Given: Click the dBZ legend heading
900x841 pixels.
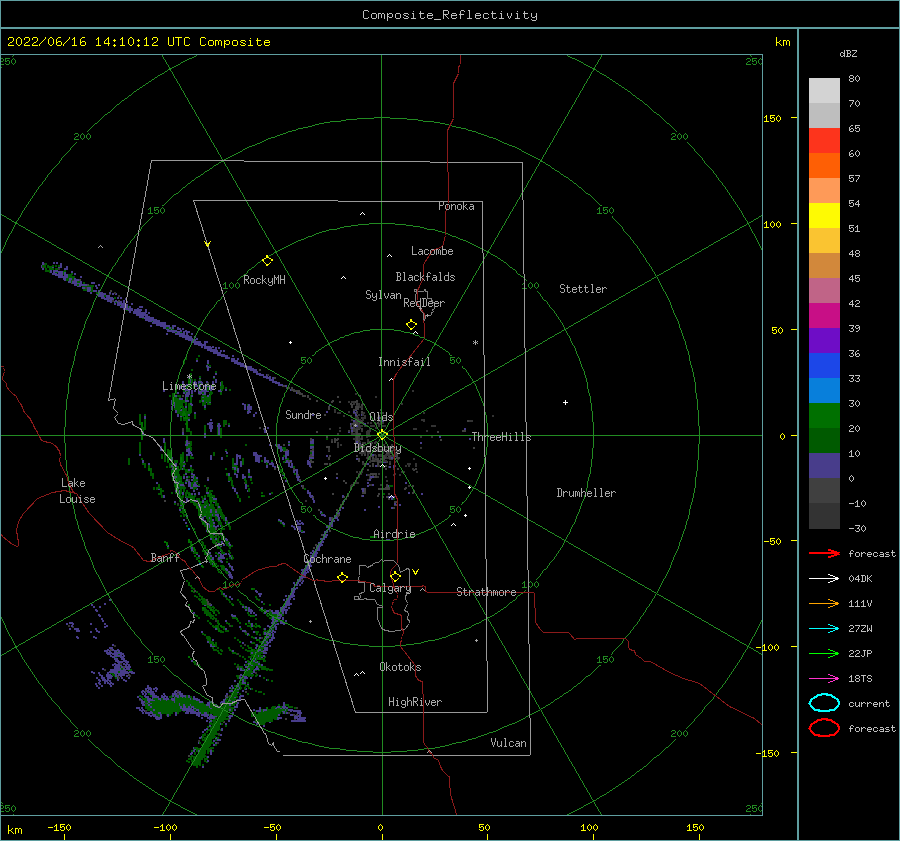Looking at the screenshot, I should click(848, 53).
